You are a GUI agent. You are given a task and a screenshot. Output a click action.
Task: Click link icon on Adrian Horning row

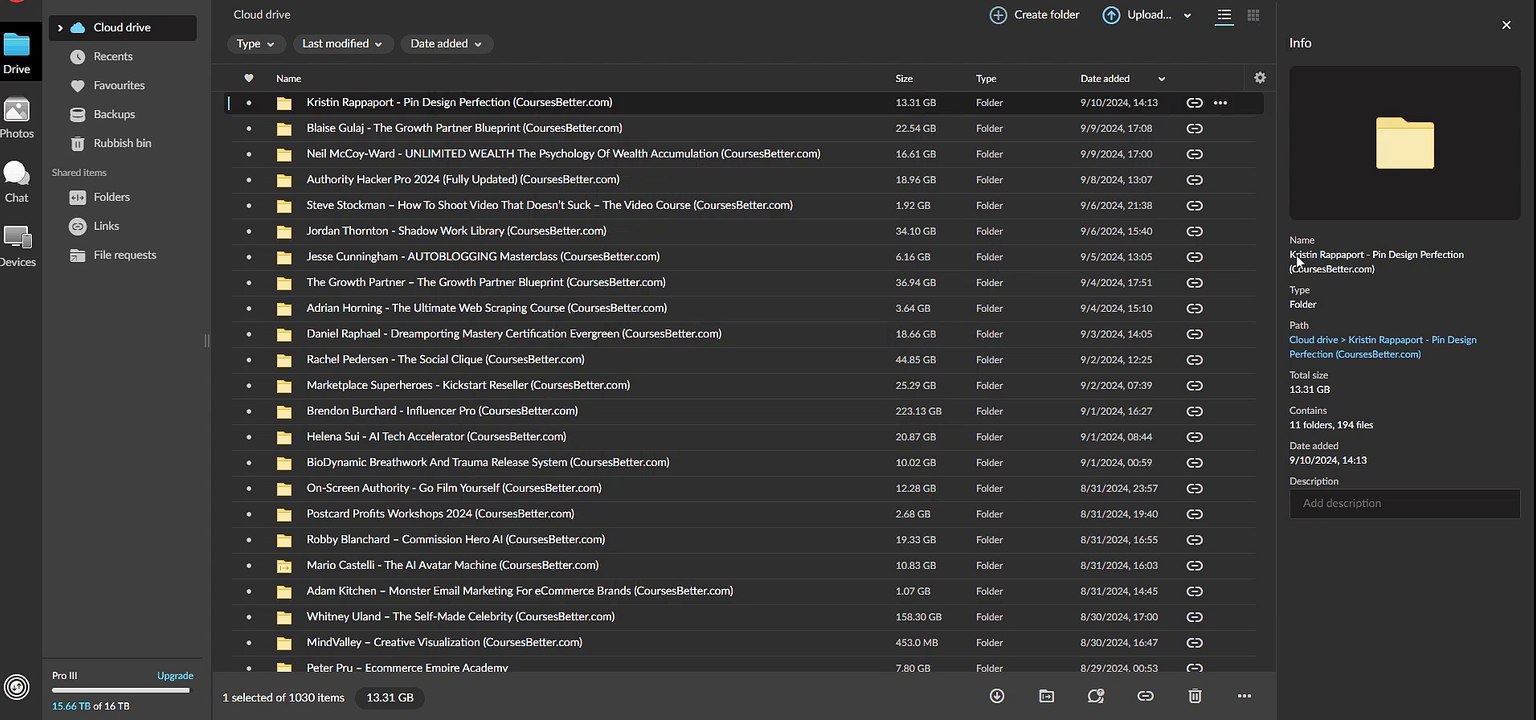tap(1194, 308)
